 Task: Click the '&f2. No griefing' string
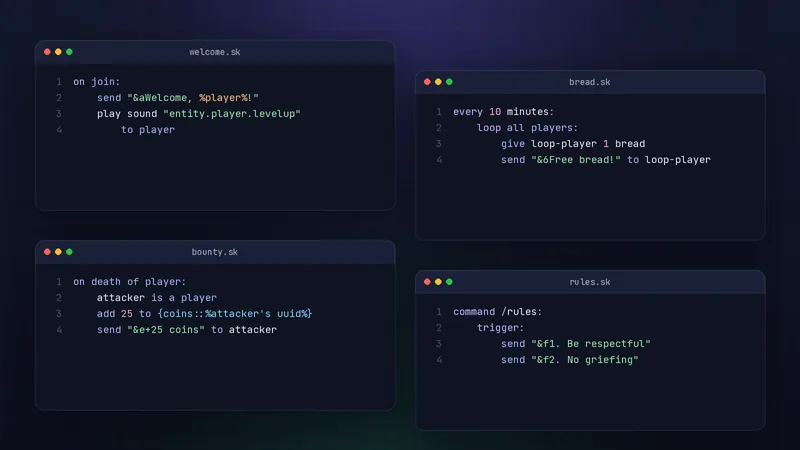click(585, 360)
